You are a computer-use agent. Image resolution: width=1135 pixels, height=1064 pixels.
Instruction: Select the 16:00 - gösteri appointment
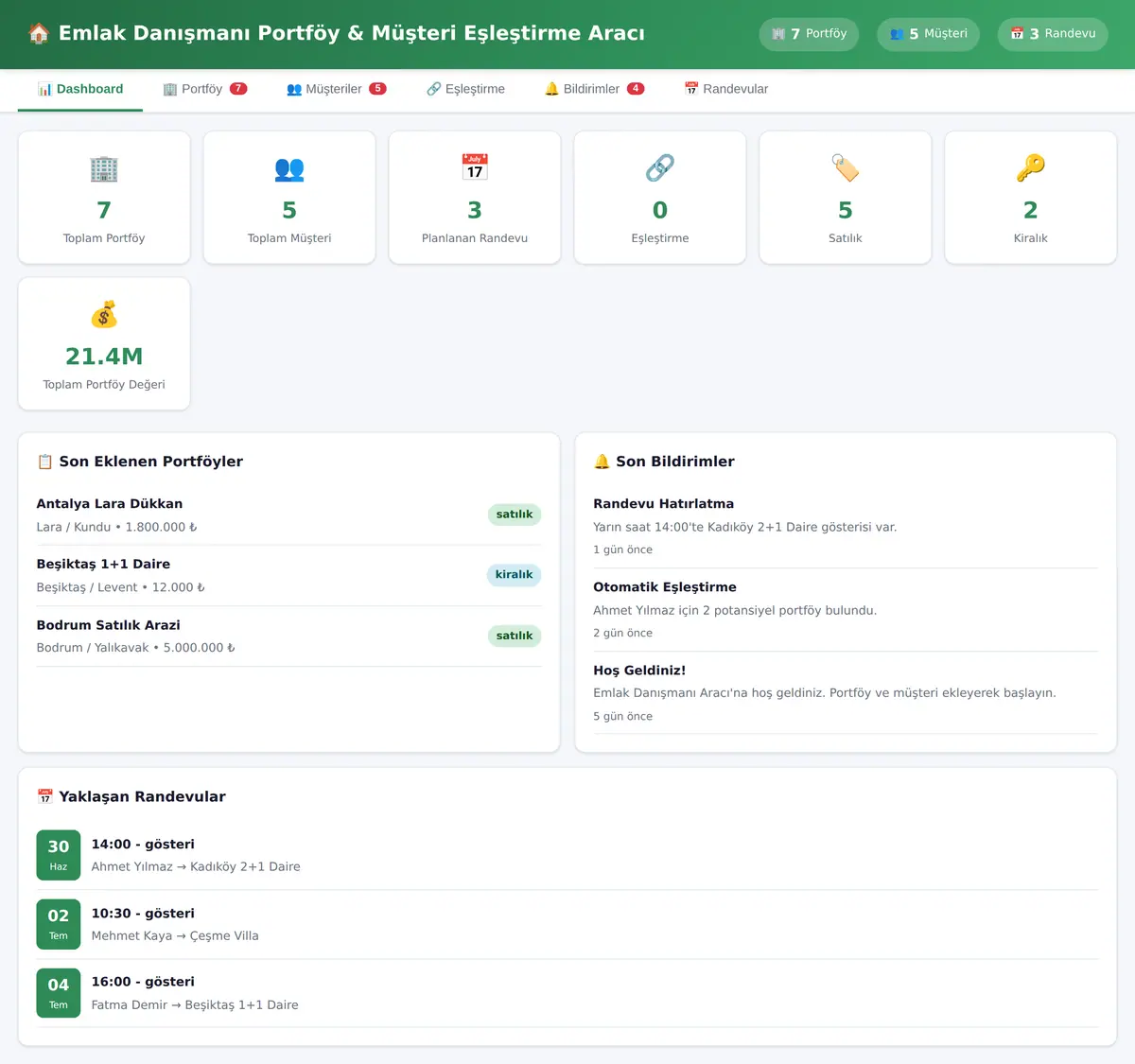(x=567, y=993)
